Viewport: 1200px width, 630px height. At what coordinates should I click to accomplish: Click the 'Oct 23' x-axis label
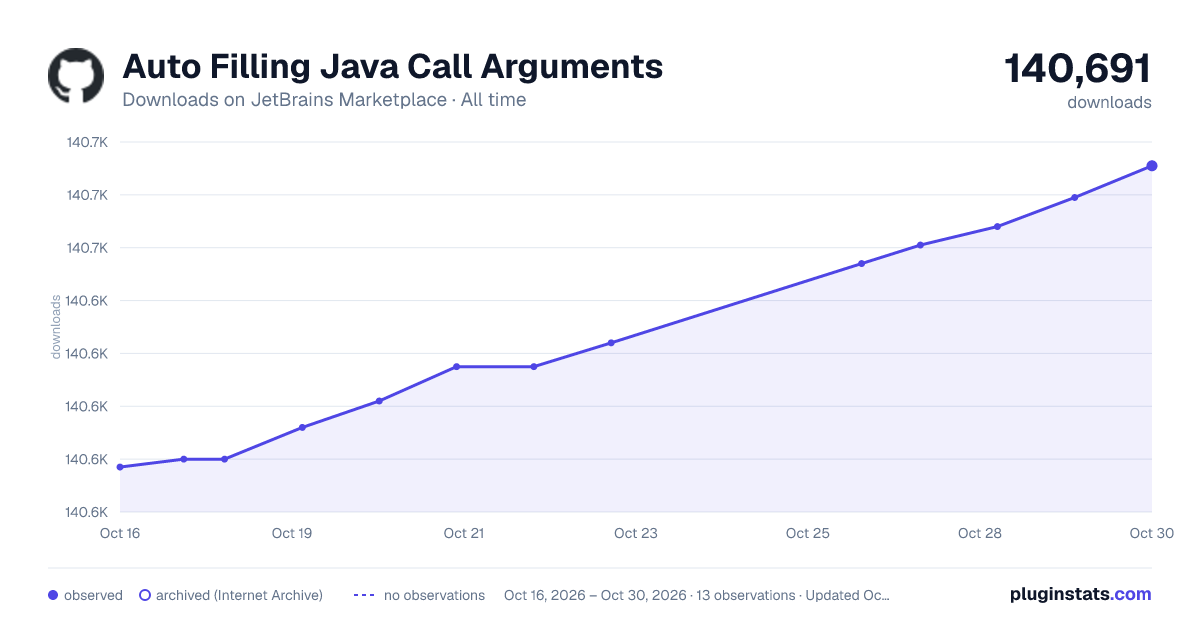pyautogui.click(x=636, y=533)
